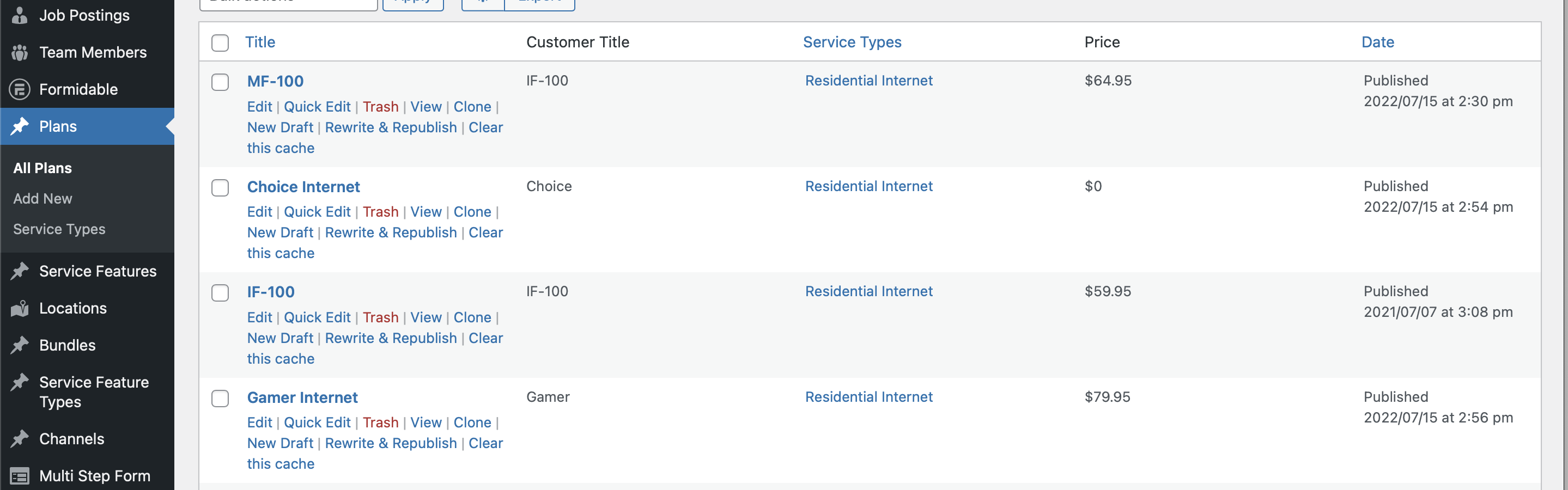This screenshot has height=490, width=1568.
Task: Select the Gamer Internet row checkbox
Action: [x=220, y=398]
